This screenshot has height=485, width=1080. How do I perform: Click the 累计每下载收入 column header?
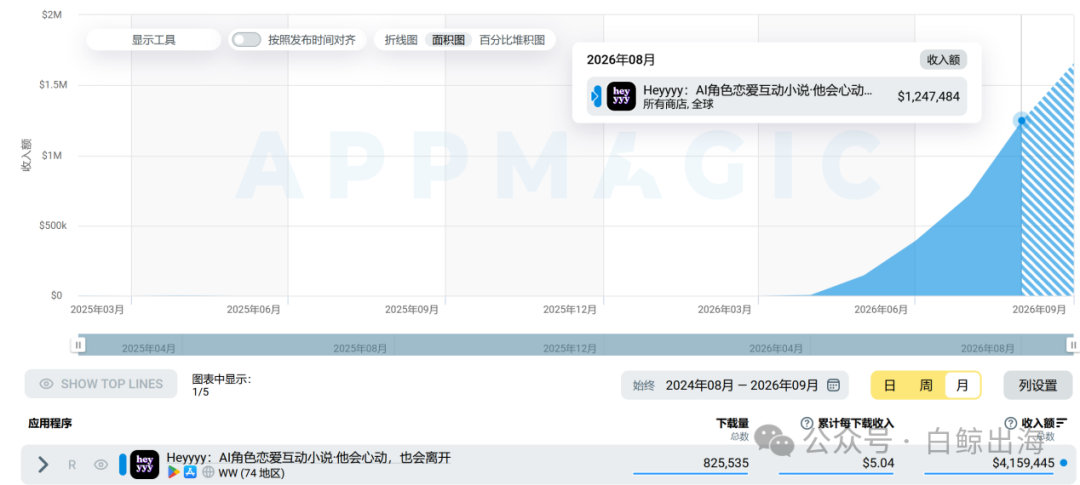click(855, 423)
